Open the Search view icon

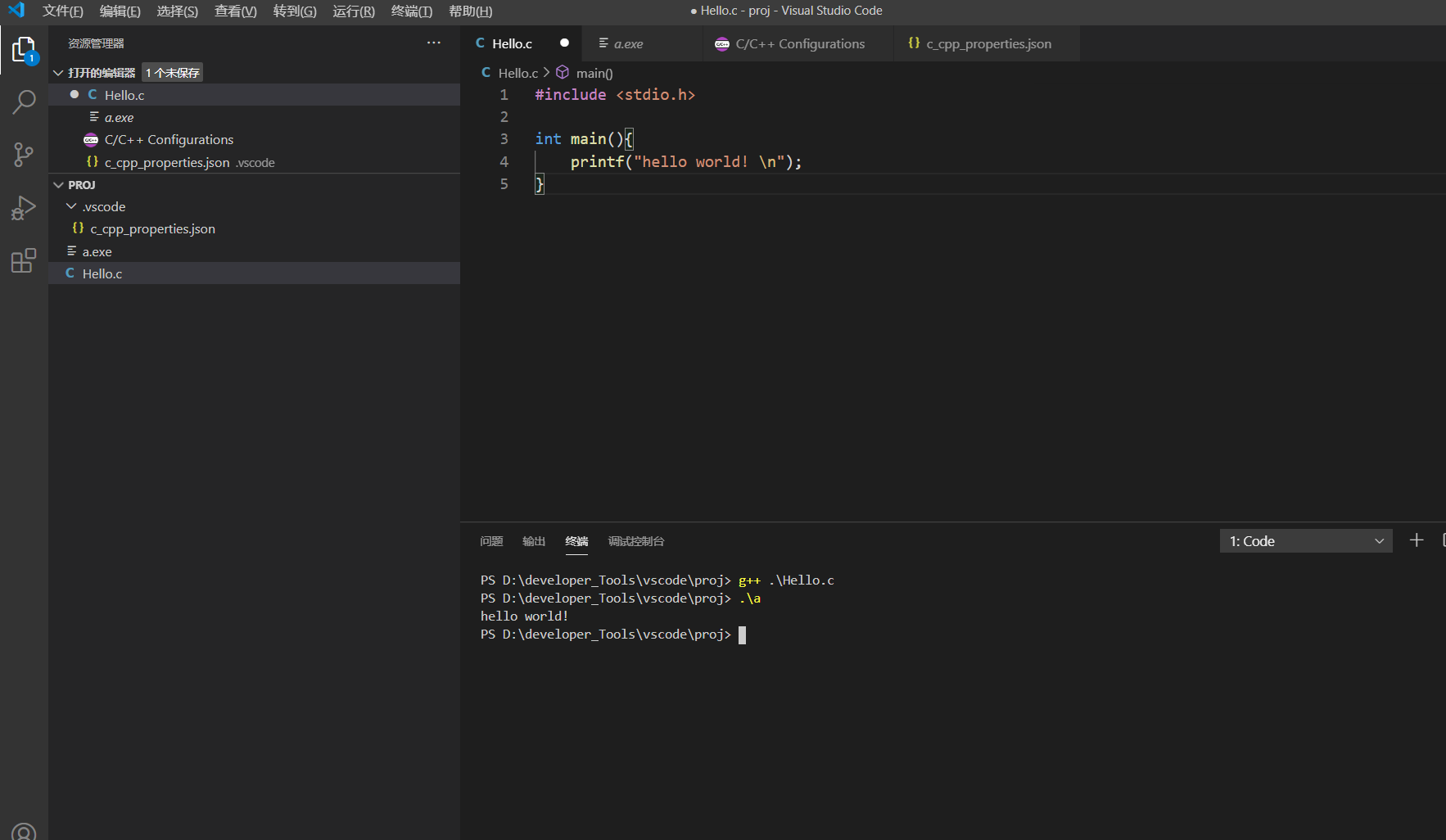click(24, 102)
